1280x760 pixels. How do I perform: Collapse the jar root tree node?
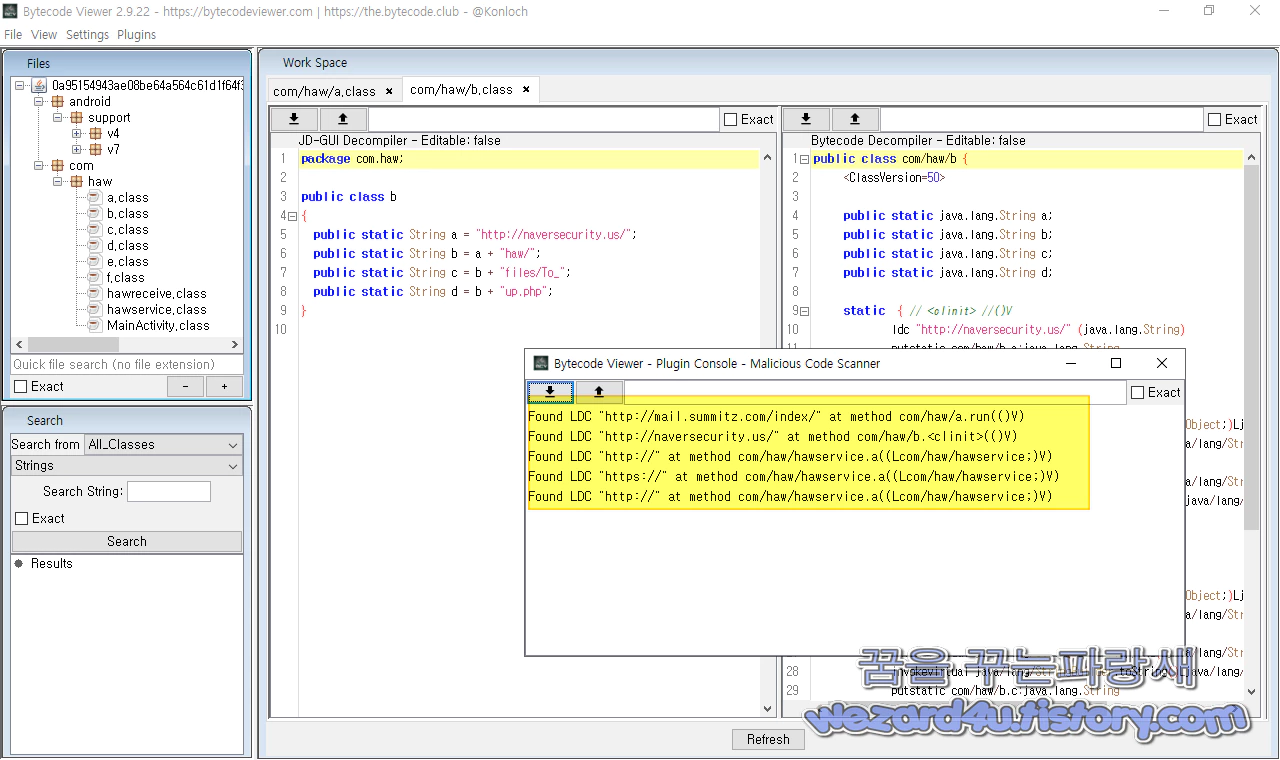pos(20,86)
